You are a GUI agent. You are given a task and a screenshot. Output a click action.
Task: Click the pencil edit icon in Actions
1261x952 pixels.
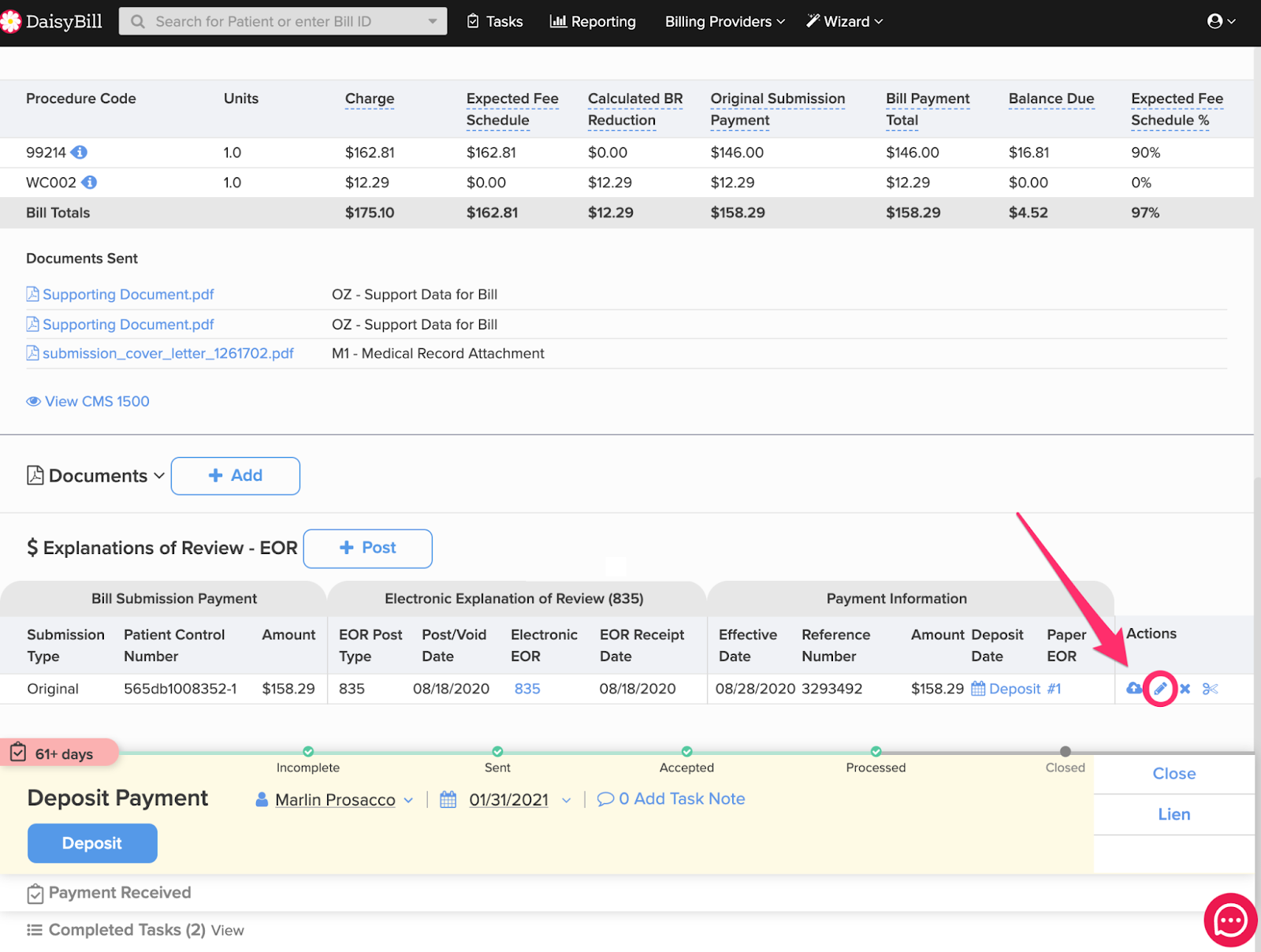point(1160,689)
